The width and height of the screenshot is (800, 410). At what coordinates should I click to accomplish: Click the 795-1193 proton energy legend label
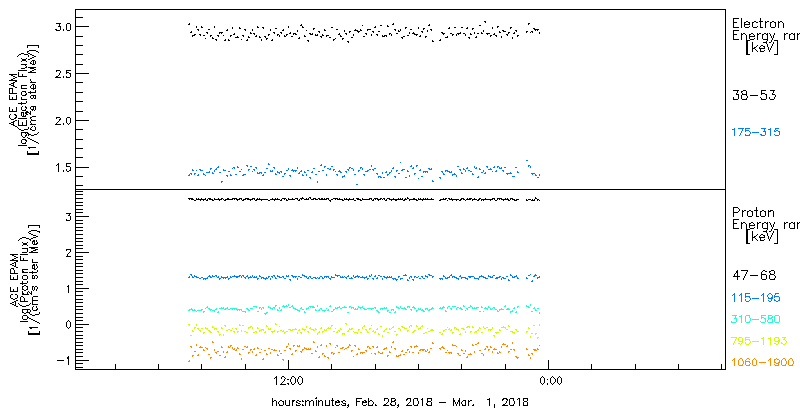click(x=760, y=341)
